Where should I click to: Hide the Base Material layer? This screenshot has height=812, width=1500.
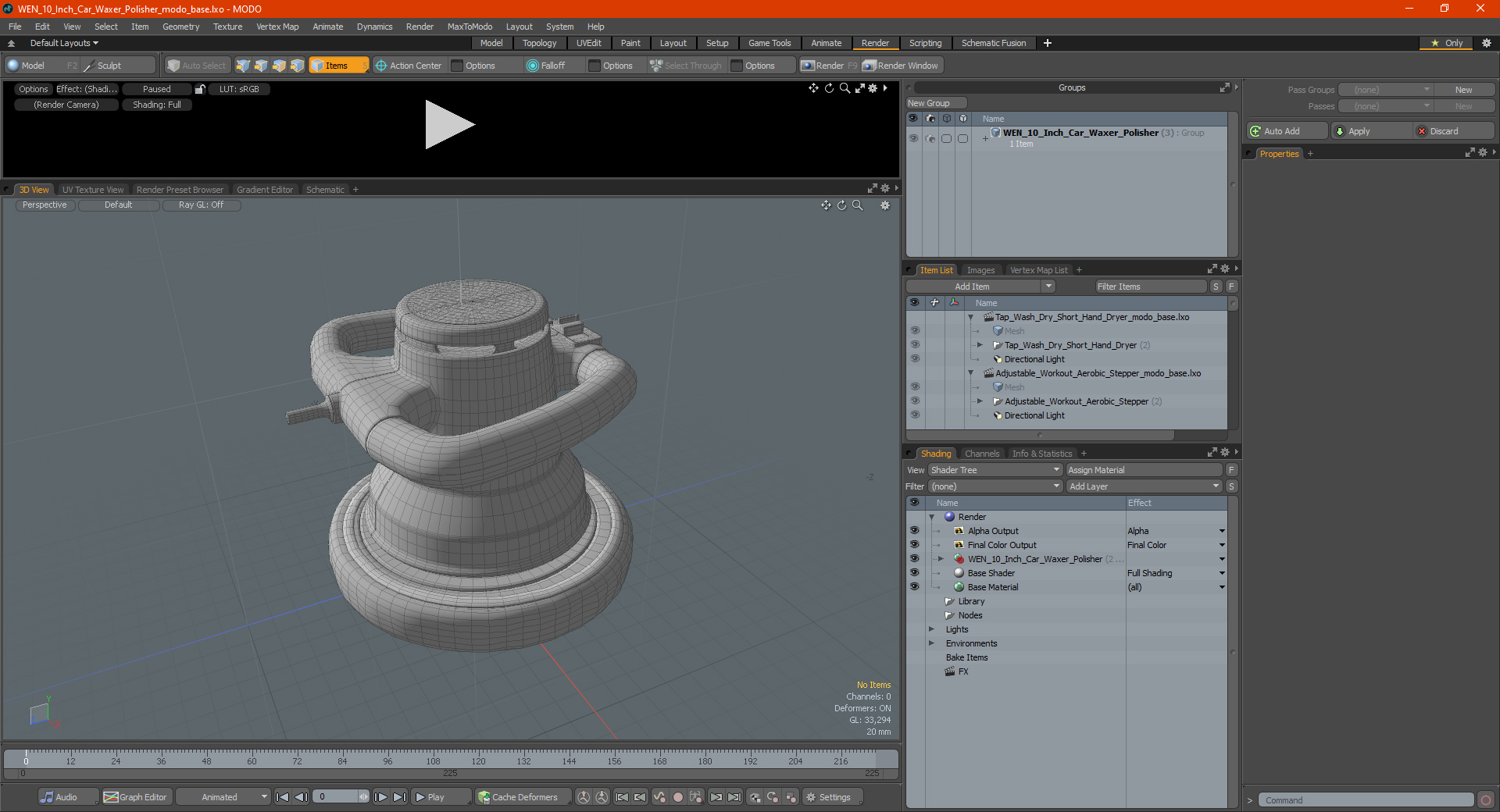click(914, 587)
